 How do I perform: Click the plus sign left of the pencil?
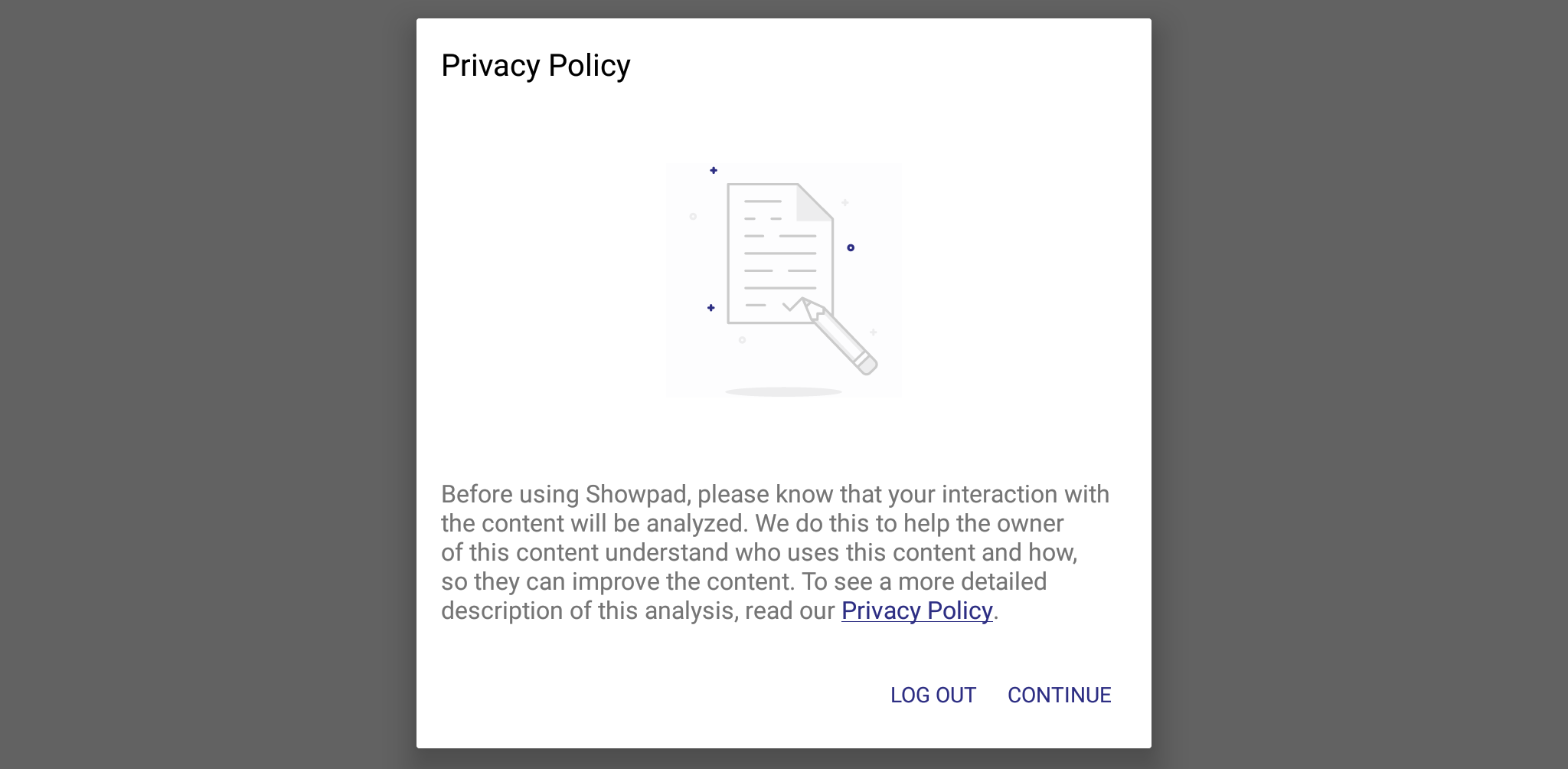tap(710, 307)
